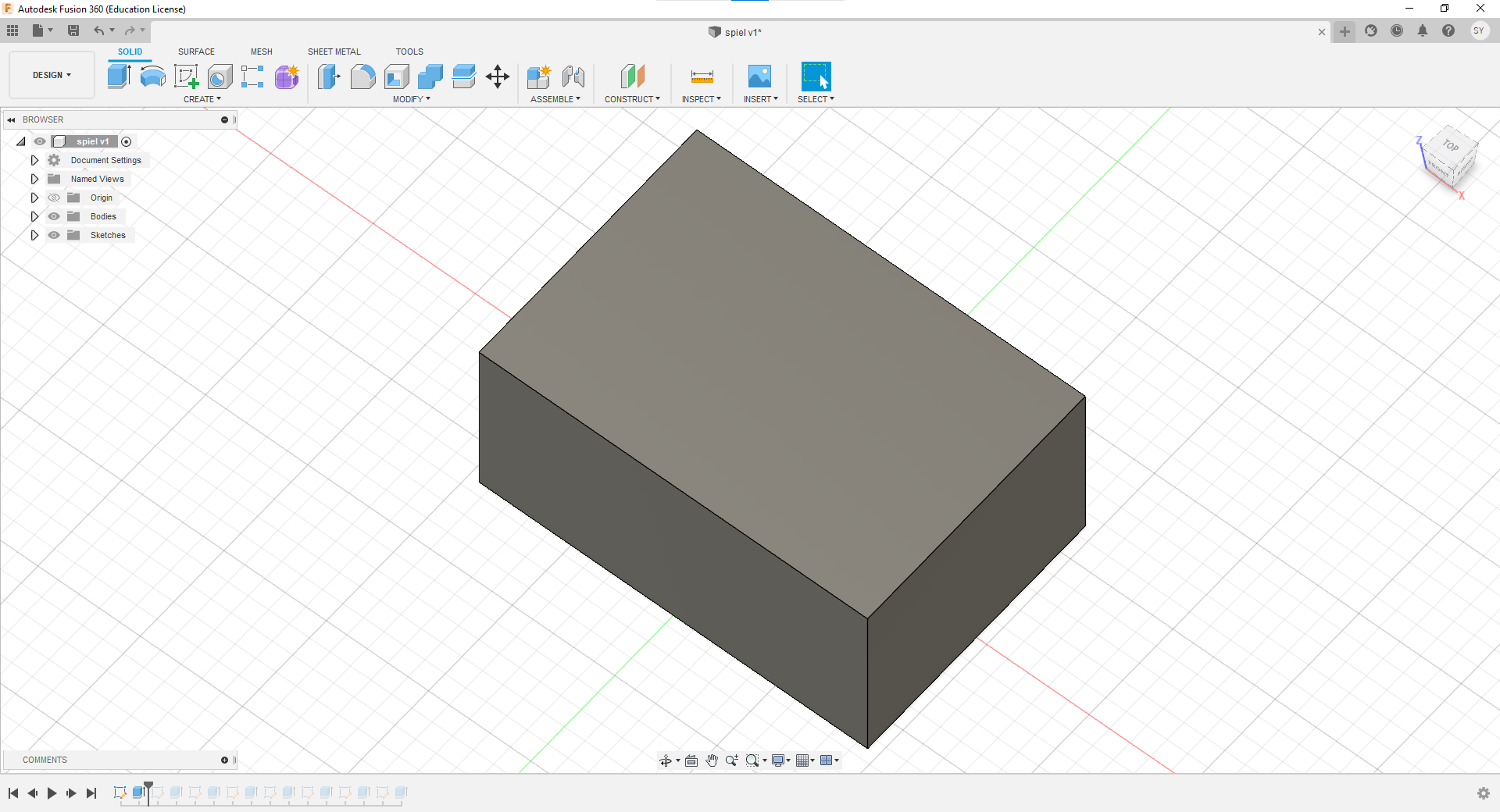Select the Move/Copy tool
The height and width of the screenshot is (812, 1500).
497,77
